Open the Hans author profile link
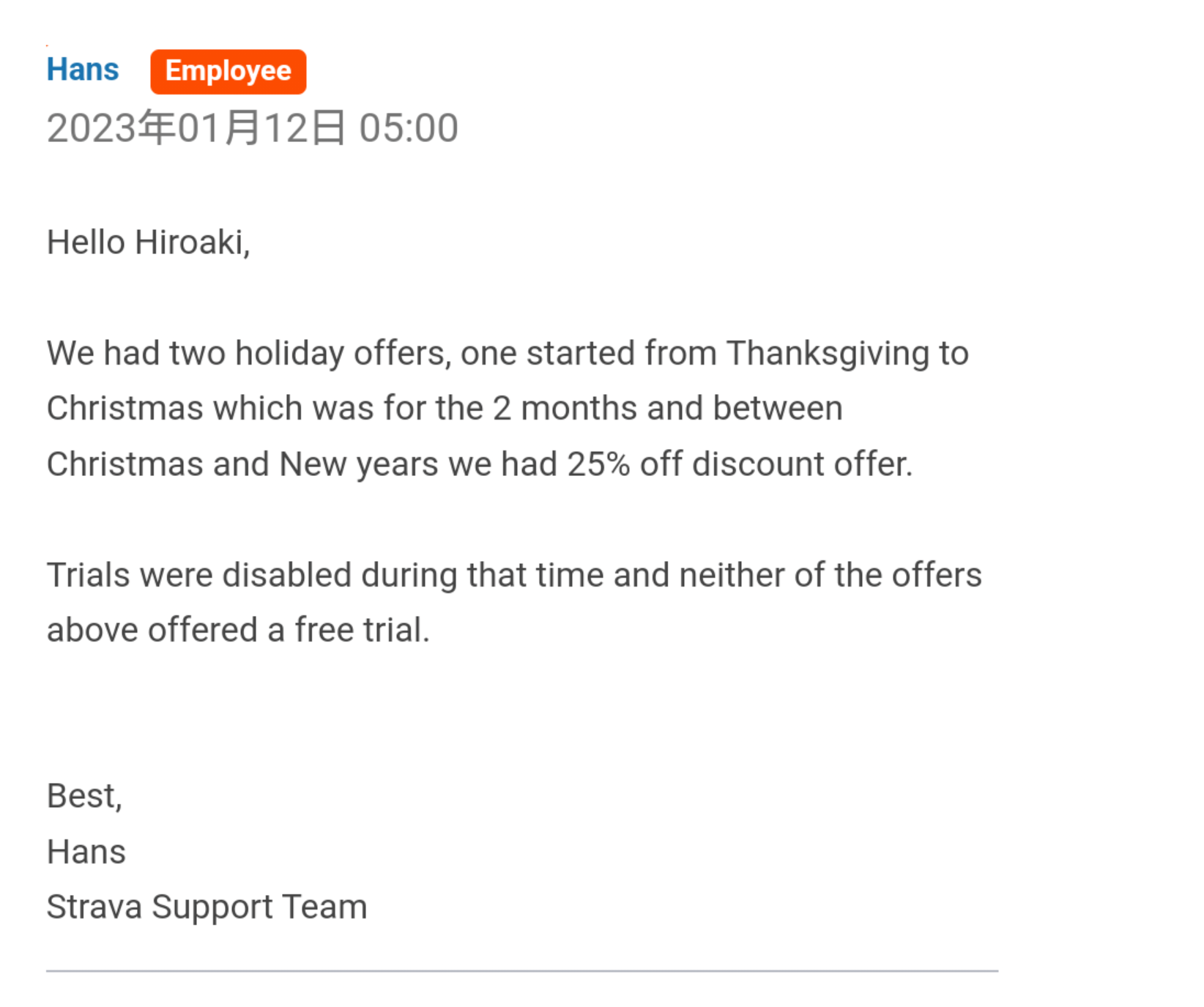 click(83, 70)
